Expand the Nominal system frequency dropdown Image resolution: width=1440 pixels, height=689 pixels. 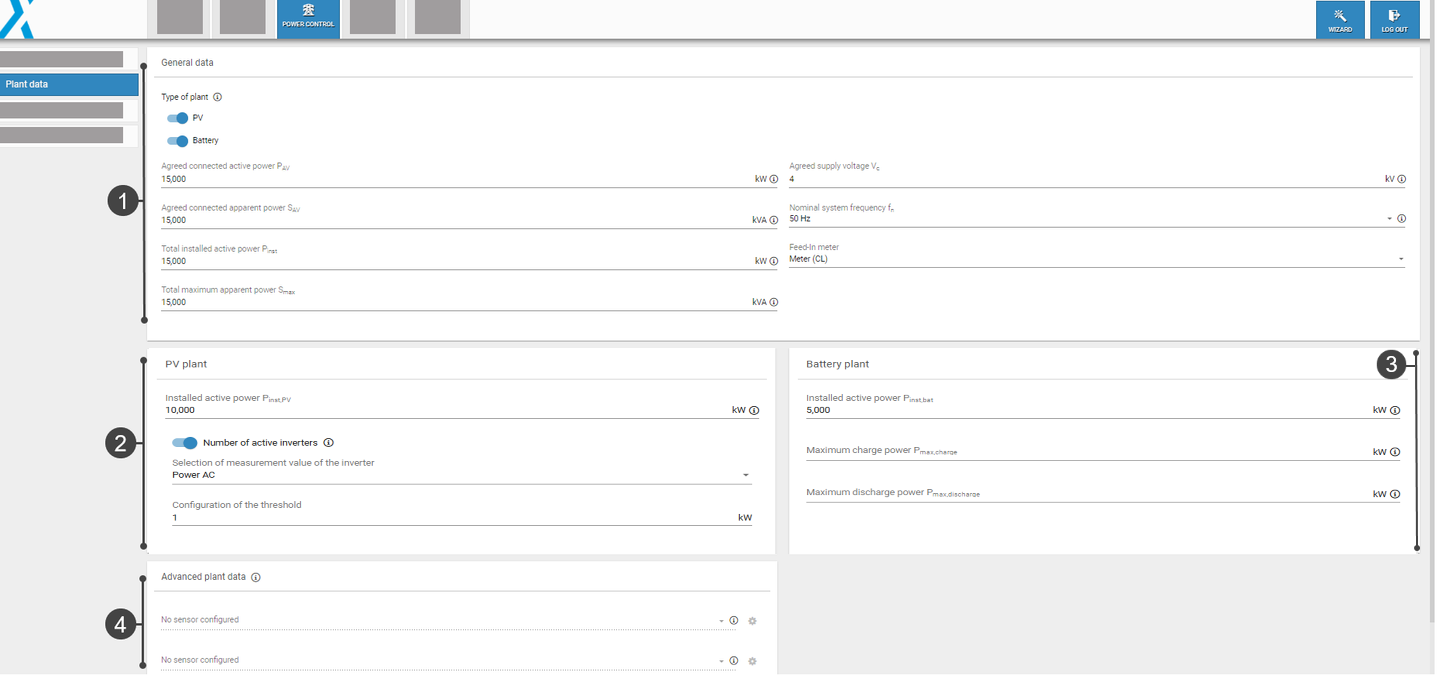(1388, 217)
